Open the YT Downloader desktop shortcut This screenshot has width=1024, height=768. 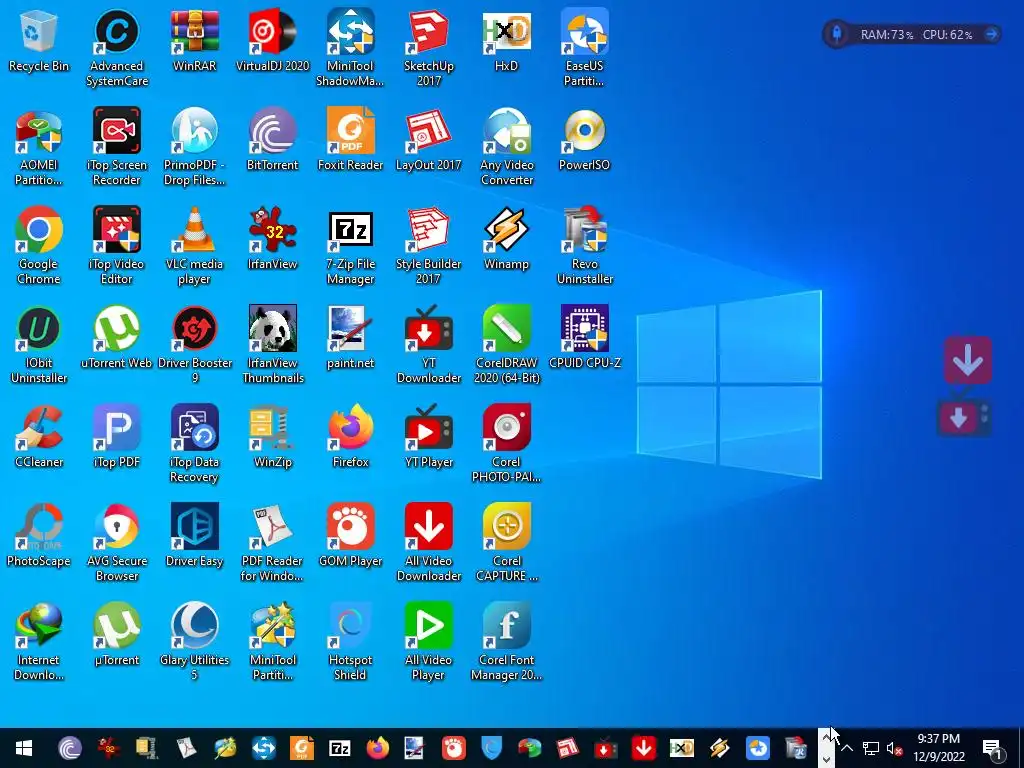tap(428, 345)
